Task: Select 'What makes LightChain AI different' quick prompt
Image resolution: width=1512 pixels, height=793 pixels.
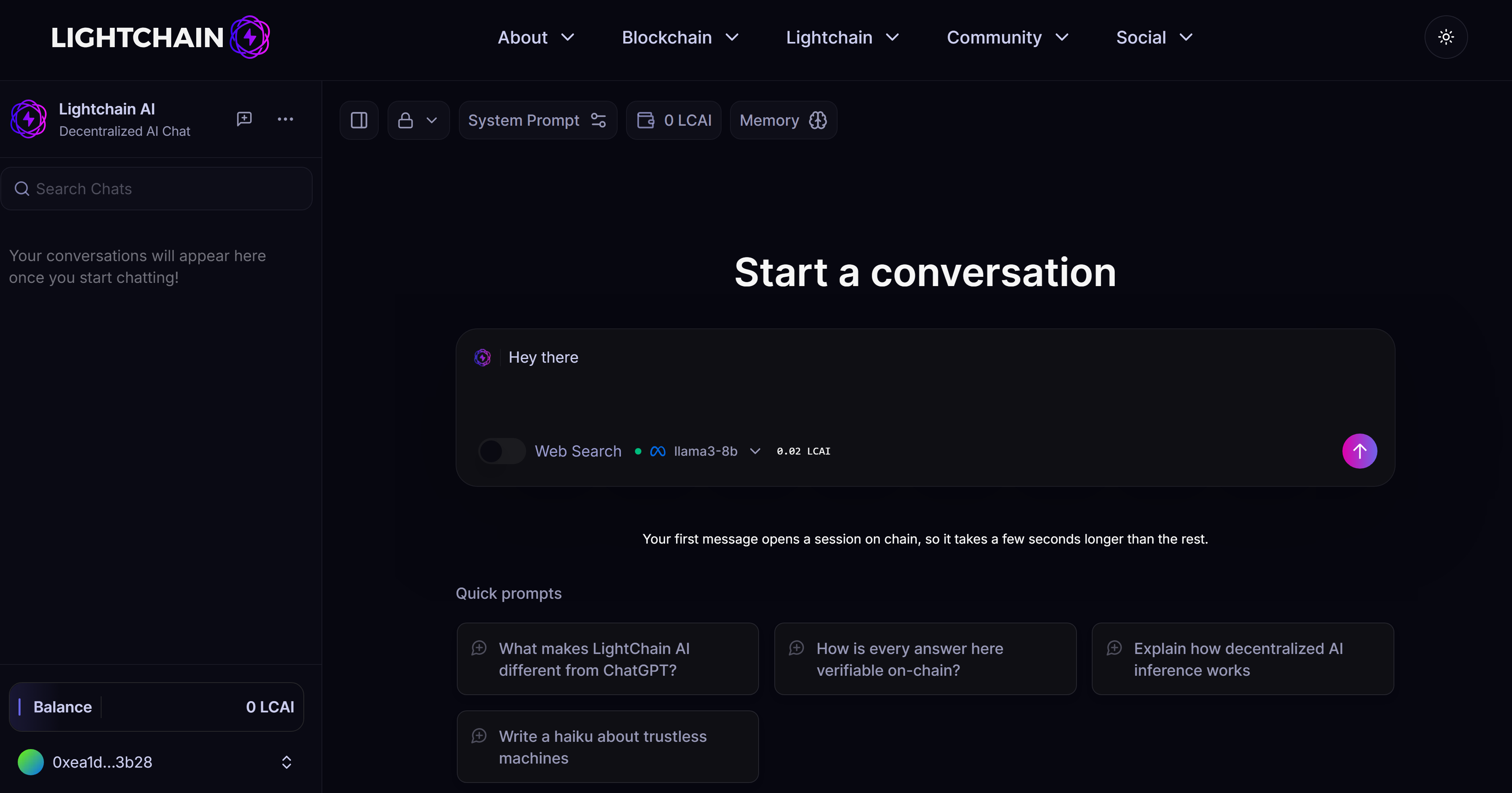Action: (608, 659)
